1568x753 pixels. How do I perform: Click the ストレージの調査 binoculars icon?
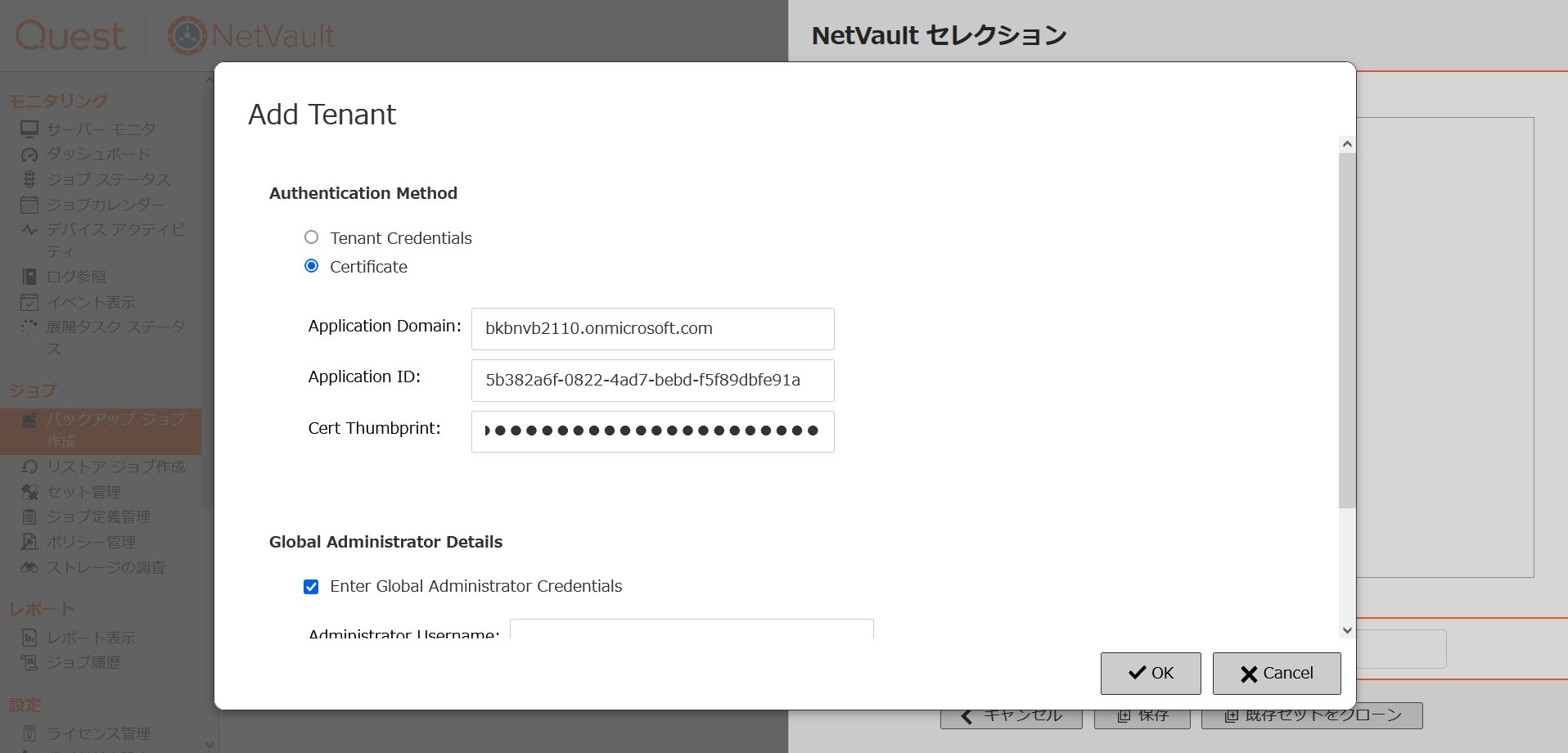coord(29,567)
